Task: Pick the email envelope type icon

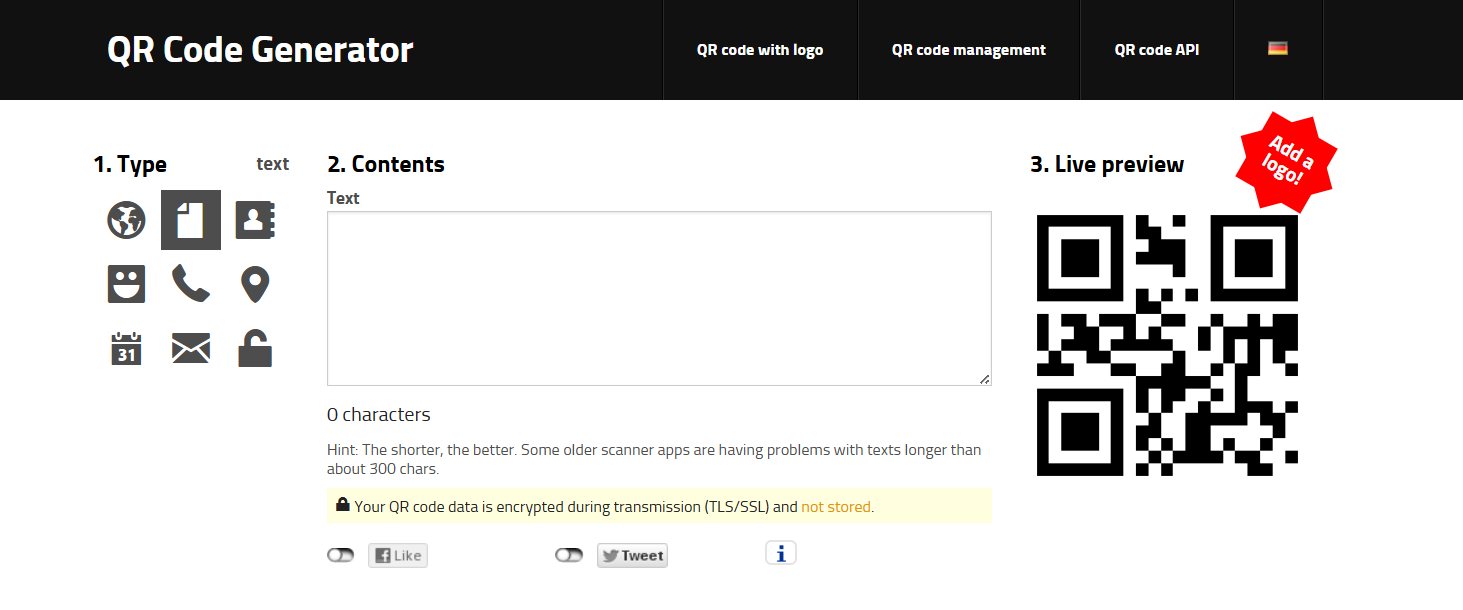Action: pos(191,348)
